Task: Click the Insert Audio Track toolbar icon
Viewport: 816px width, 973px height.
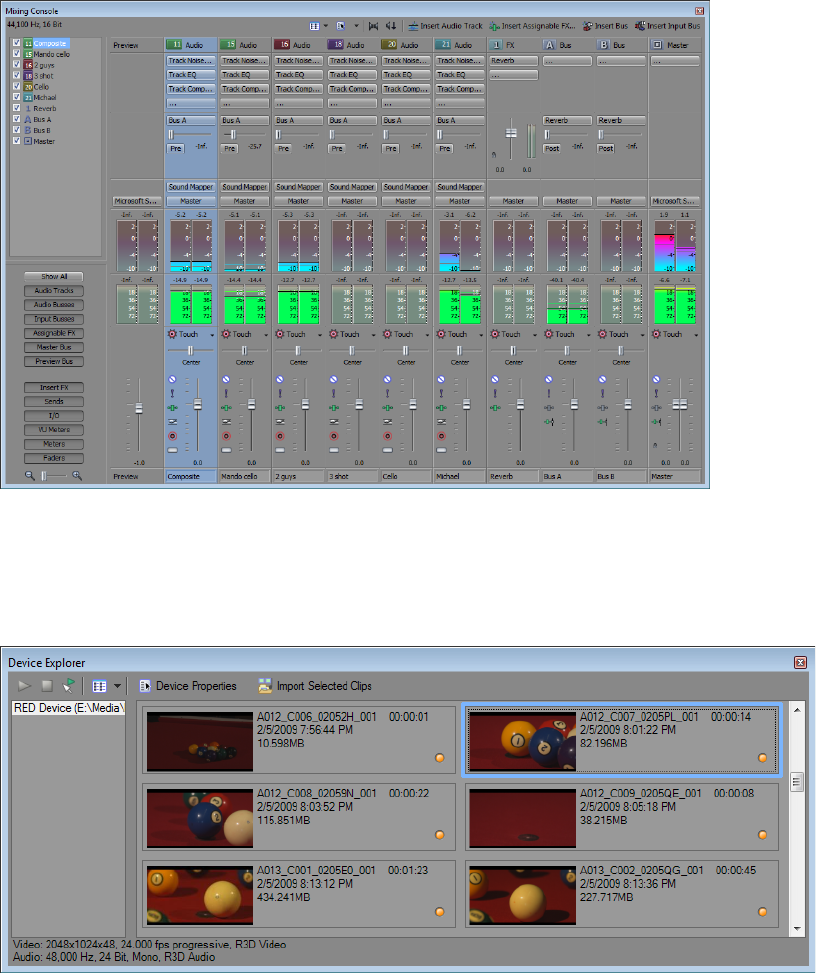Action: (414, 25)
